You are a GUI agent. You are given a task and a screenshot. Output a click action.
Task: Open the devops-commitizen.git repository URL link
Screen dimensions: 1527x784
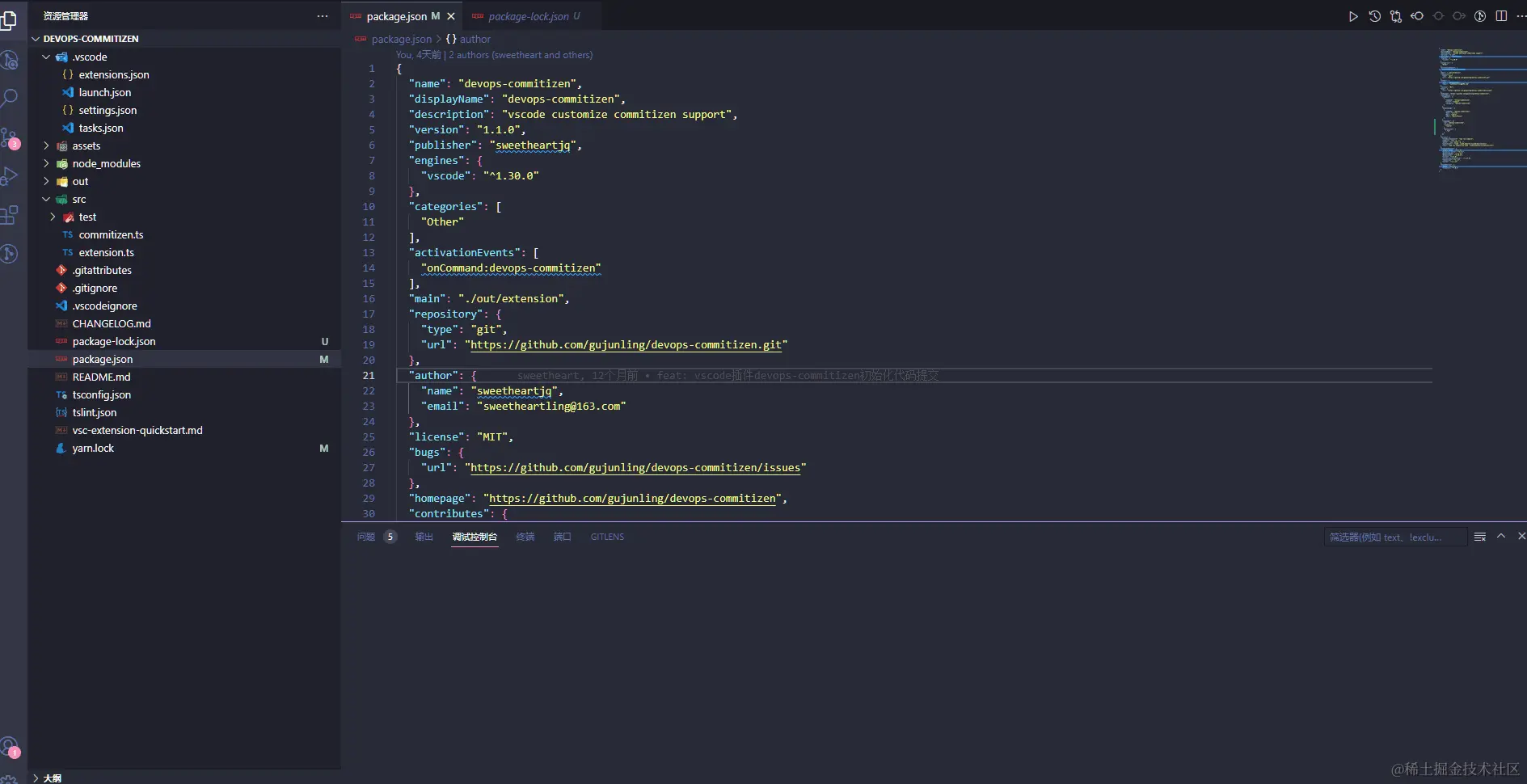626,345
